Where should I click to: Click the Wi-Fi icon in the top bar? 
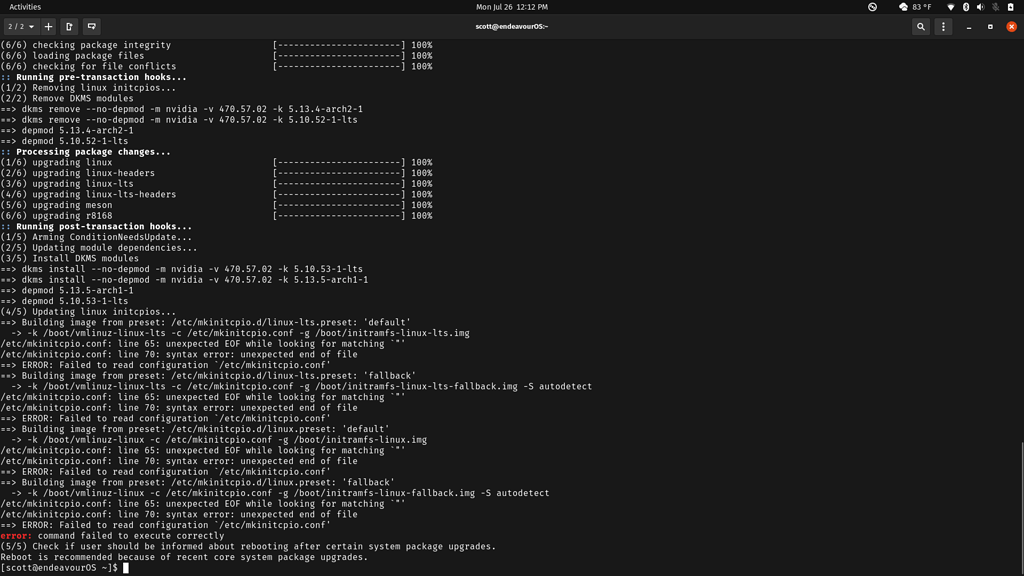[951, 7]
